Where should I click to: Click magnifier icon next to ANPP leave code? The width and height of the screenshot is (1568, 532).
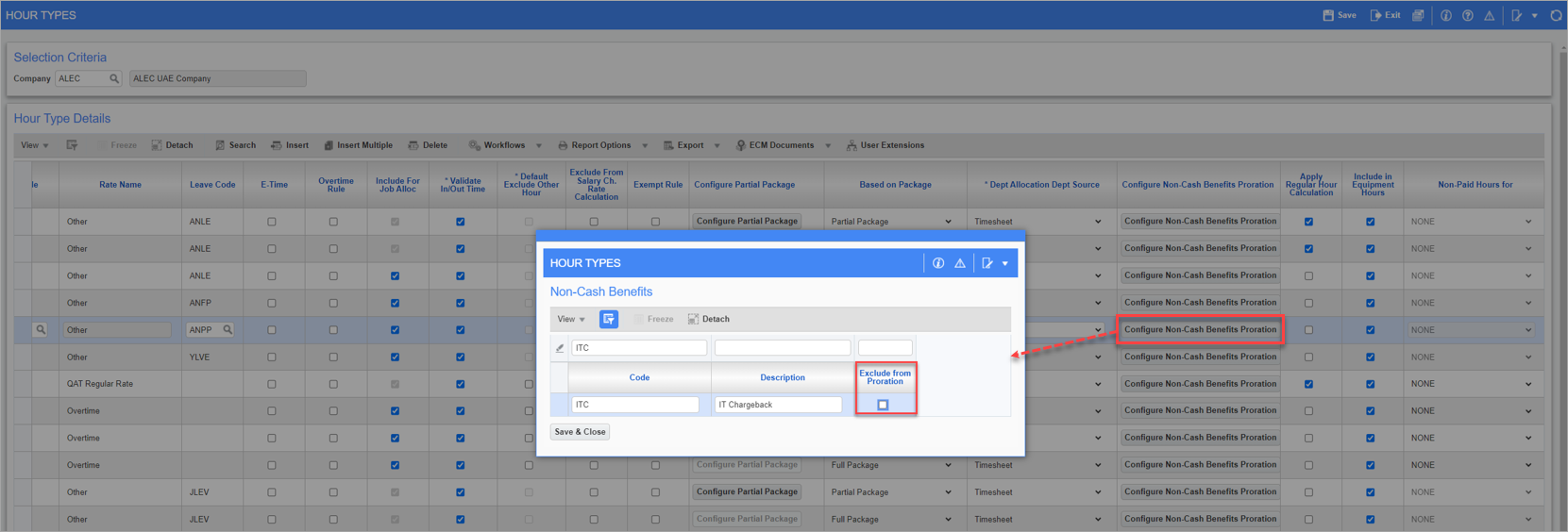click(228, 330)
